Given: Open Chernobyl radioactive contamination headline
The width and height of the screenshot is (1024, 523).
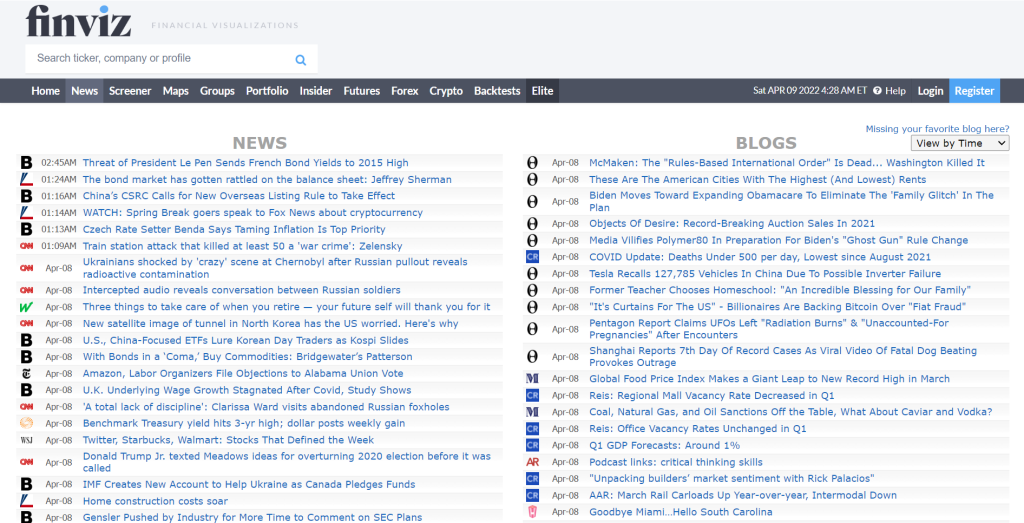Looking at the screenshot, I should (x=275, y=268).
